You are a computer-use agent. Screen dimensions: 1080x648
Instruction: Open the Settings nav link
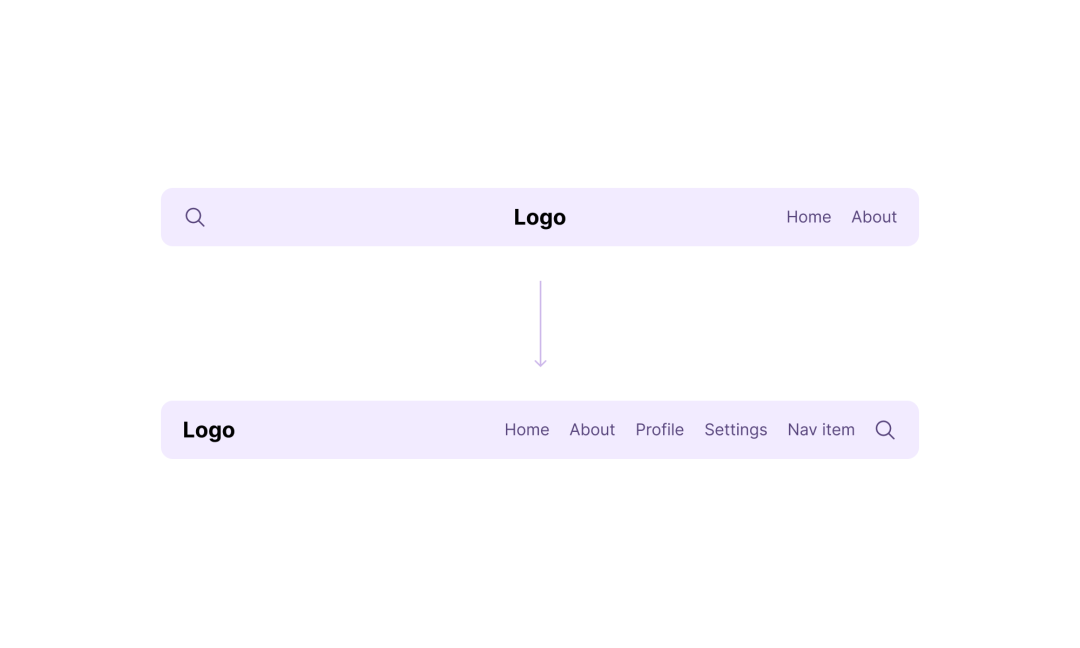click(736, 430)
